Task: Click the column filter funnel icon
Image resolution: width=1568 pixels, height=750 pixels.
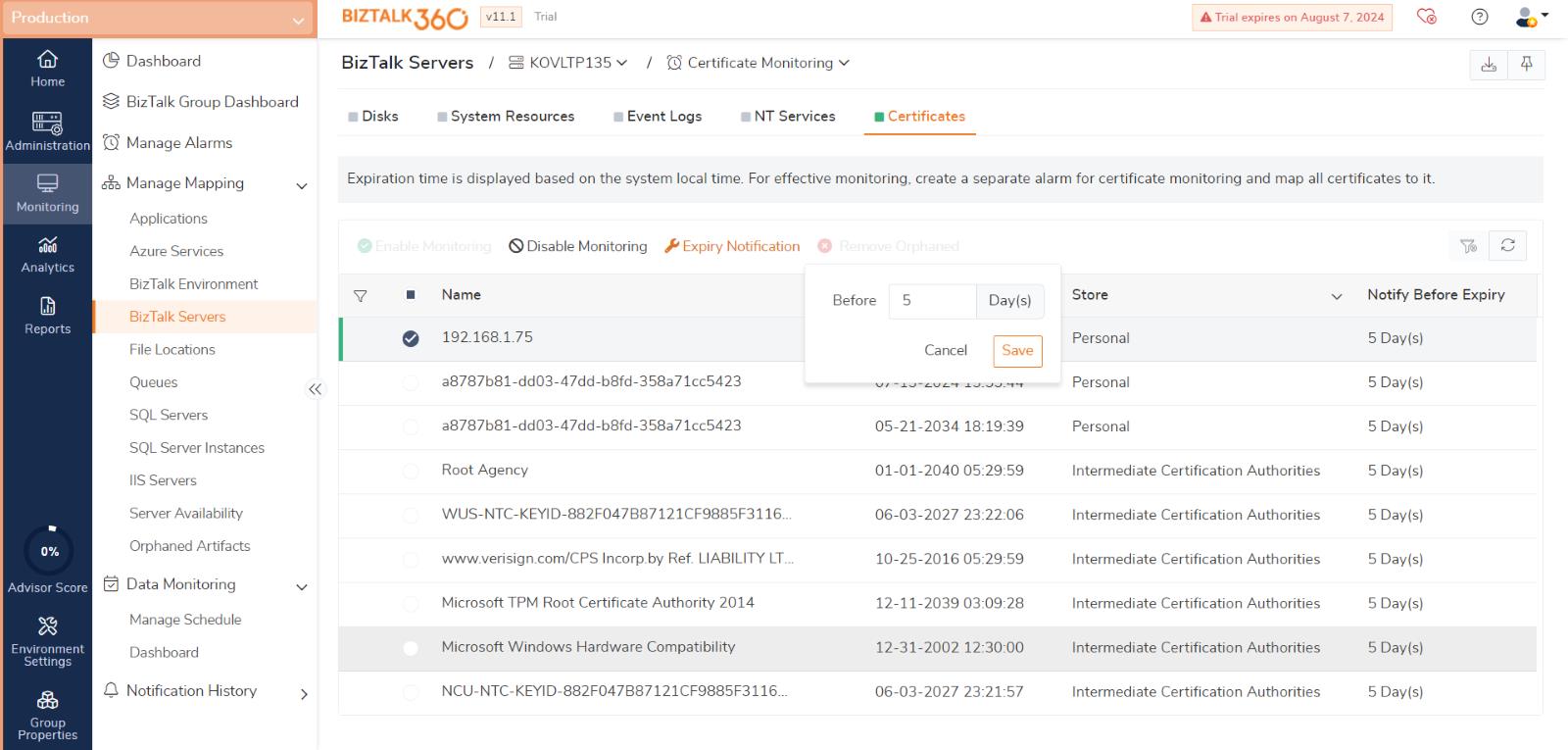Action: pos(360,295)
